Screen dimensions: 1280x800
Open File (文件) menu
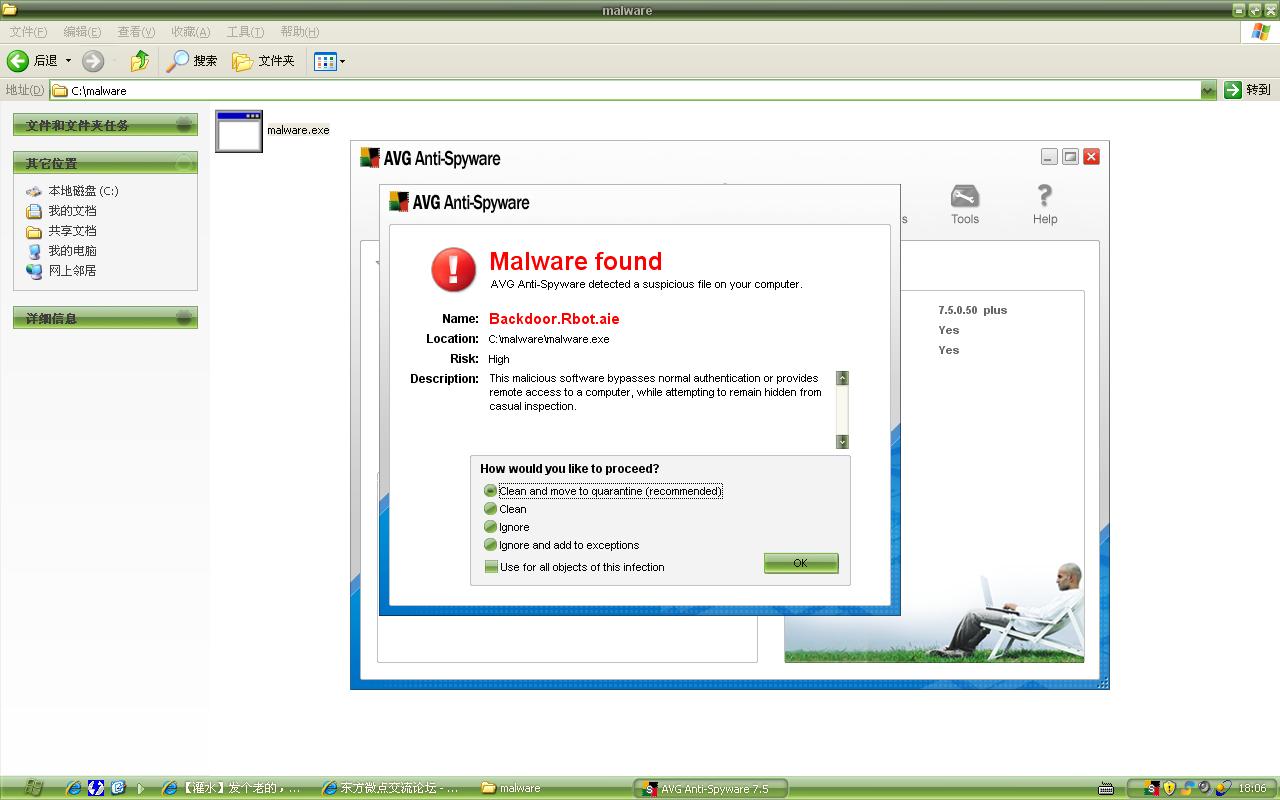28,32
